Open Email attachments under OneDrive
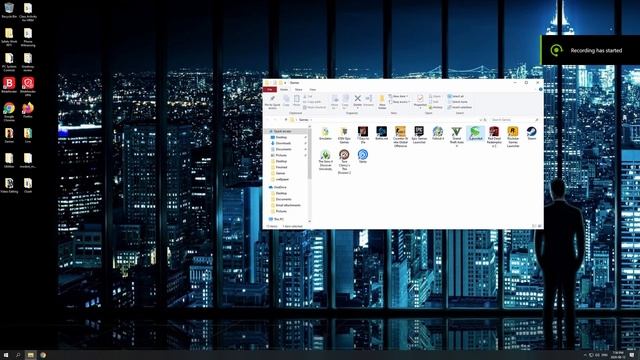This screenshot has width=640, height=360. [288, 205]
